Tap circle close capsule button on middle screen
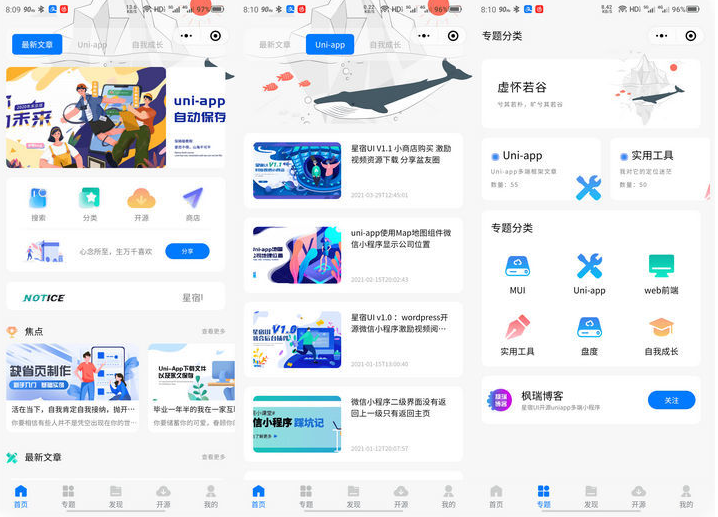The image size is (718, 517). click(453, 36)
